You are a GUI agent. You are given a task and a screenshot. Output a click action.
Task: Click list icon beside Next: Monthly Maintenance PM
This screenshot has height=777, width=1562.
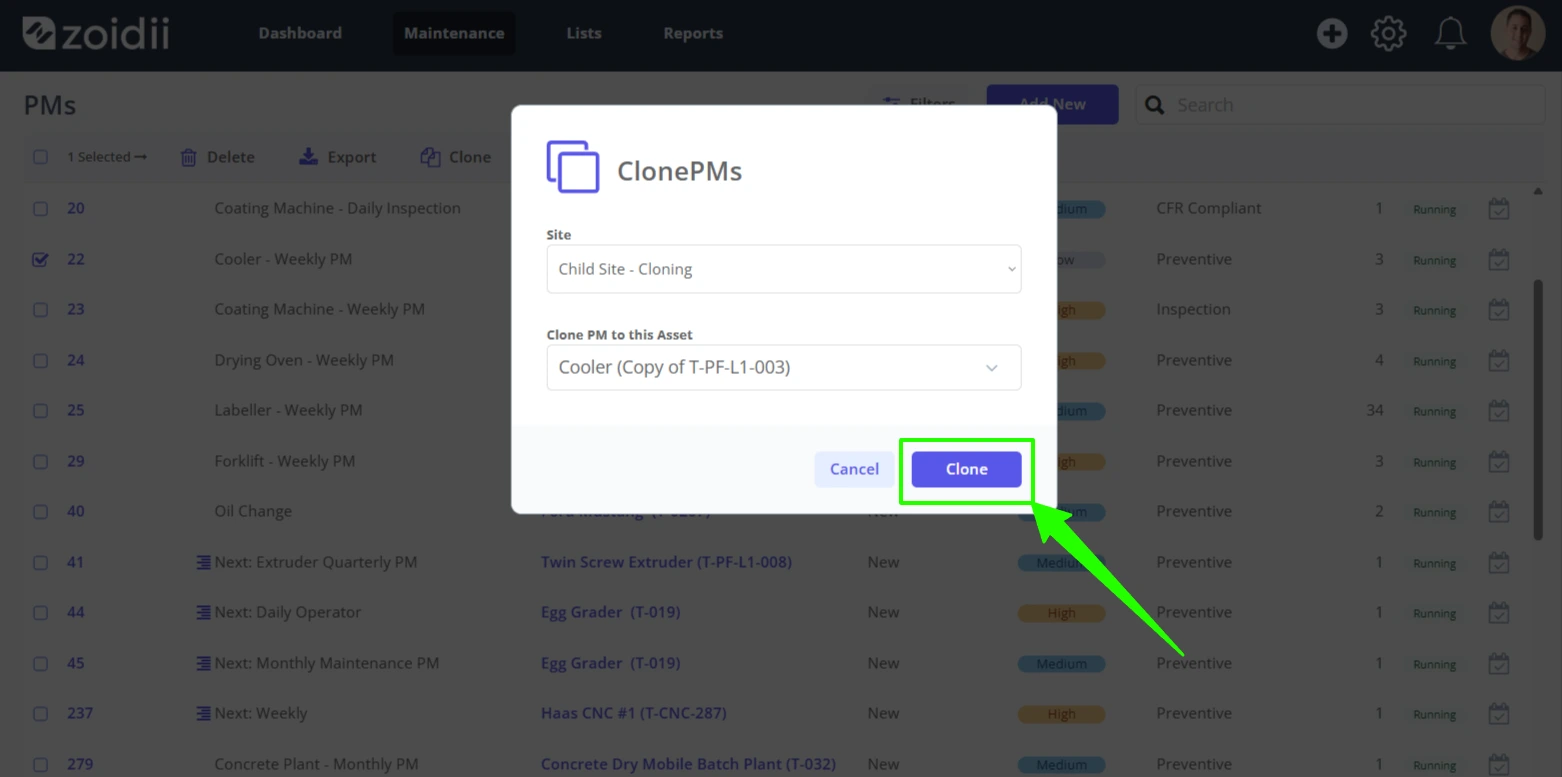click(203, 663)
